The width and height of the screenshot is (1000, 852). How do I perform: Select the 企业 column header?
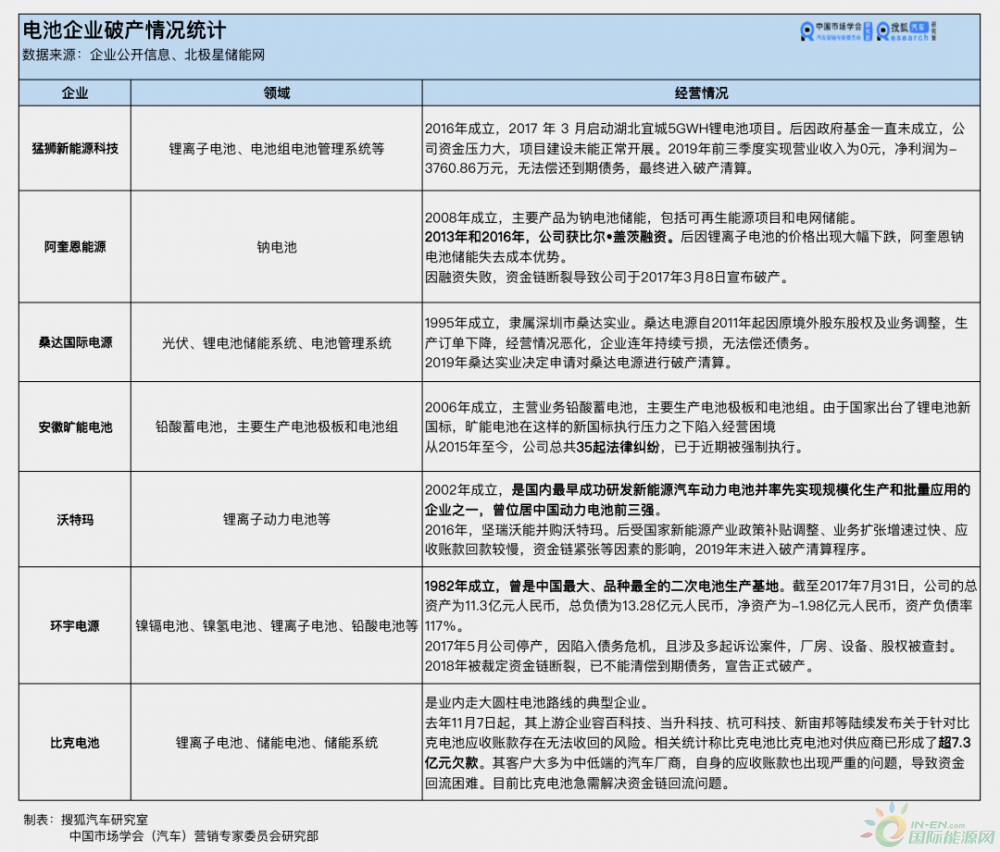75,93
